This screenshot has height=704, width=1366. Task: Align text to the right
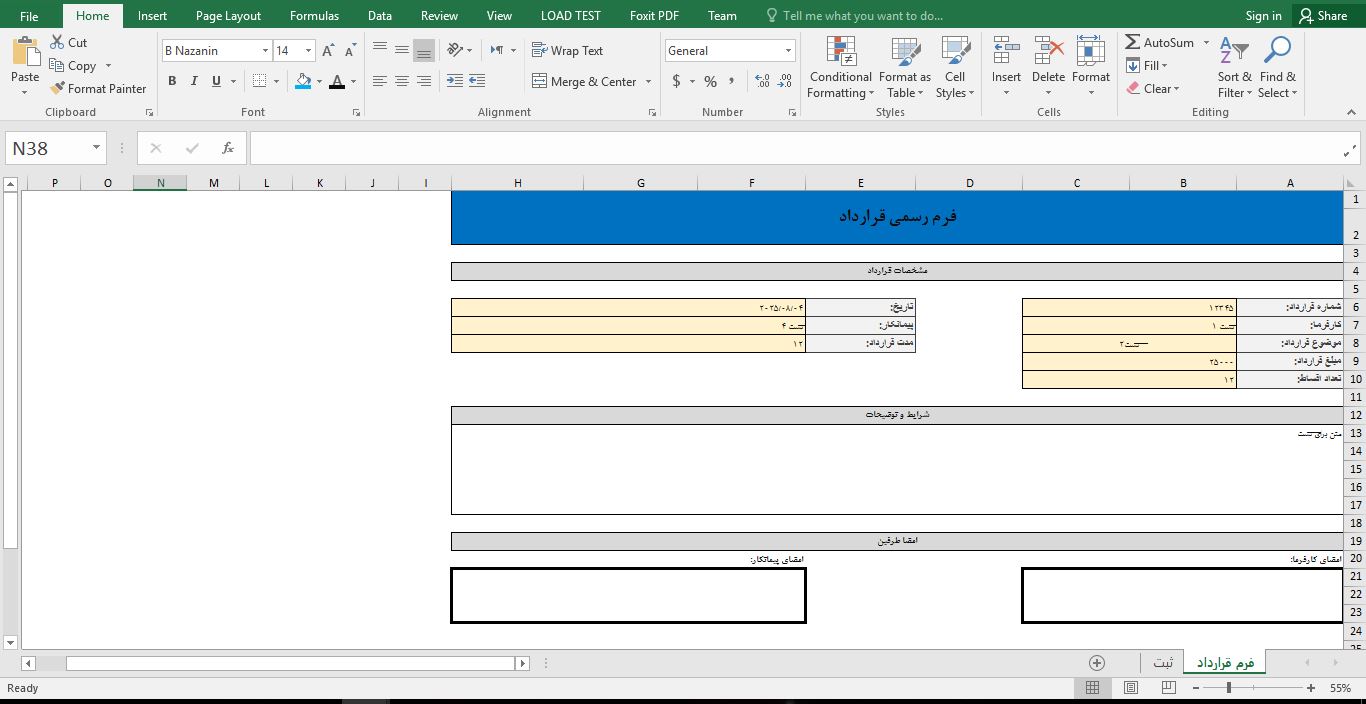(x=423, y=81)
